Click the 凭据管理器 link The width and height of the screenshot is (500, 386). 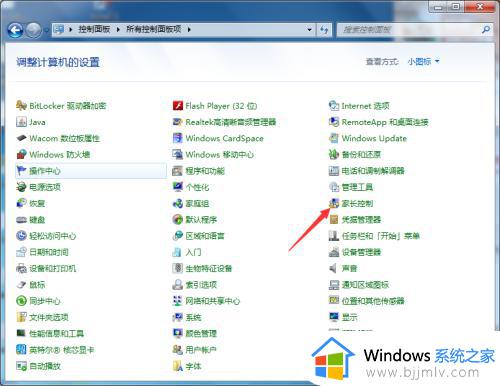(x=361, y=220)
